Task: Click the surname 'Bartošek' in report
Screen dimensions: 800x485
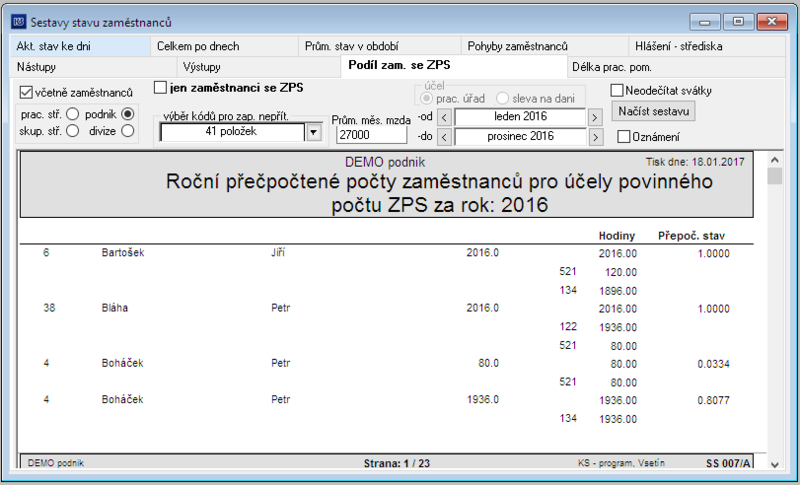Action: [123, 252]
